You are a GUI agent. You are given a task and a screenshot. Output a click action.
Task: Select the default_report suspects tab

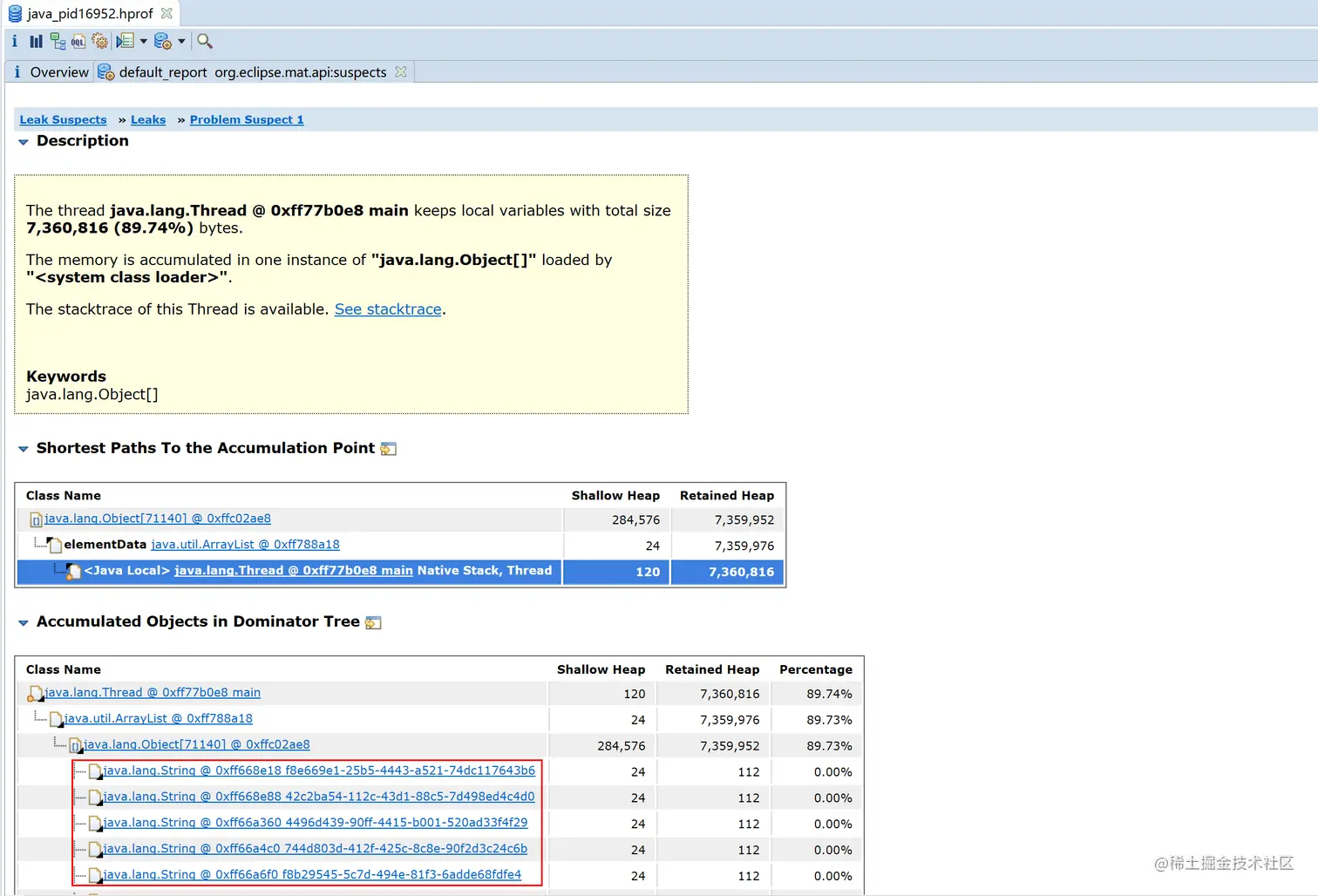click(x=253, y=72)
